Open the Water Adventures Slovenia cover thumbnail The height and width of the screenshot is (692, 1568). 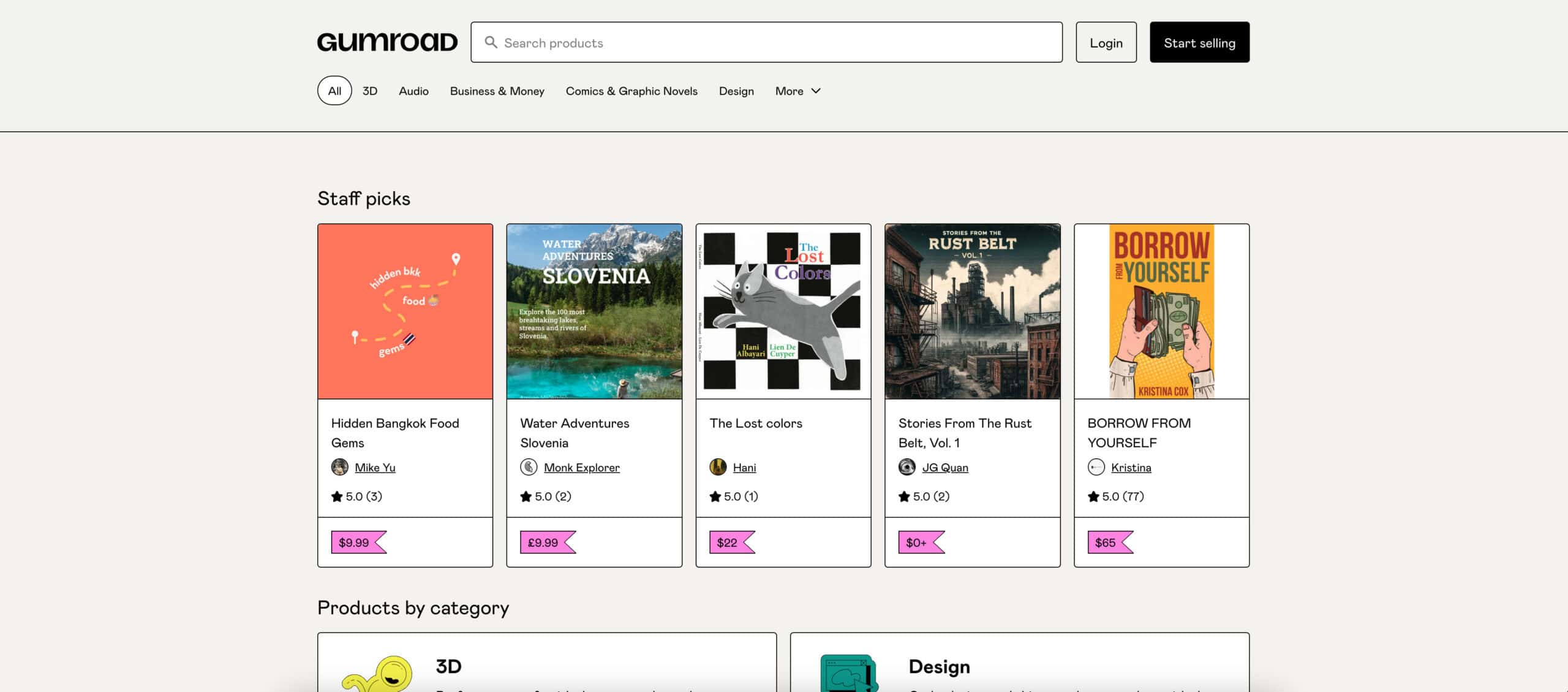[594, 310]
